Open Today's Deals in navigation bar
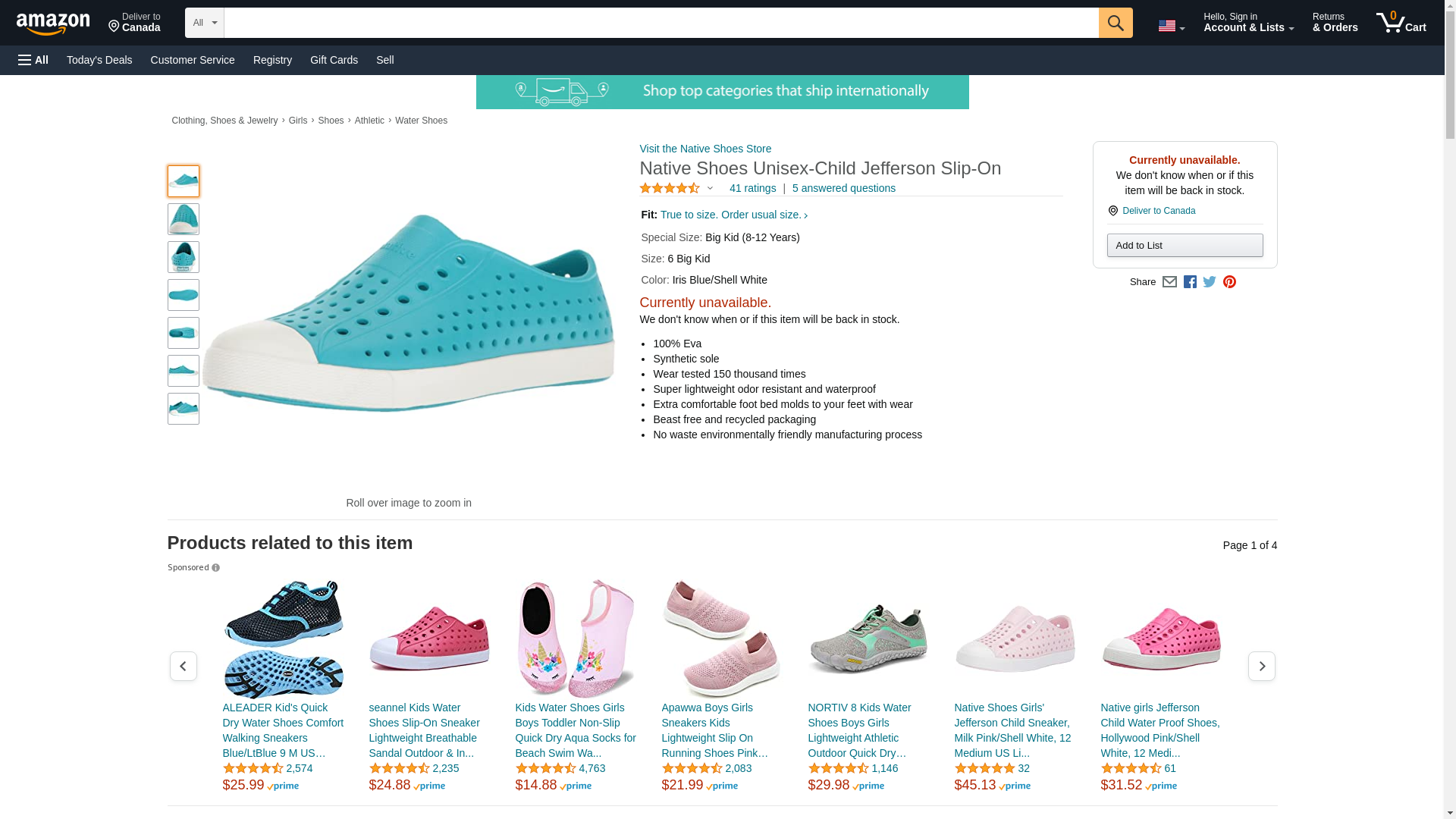 tap(99, 60)
